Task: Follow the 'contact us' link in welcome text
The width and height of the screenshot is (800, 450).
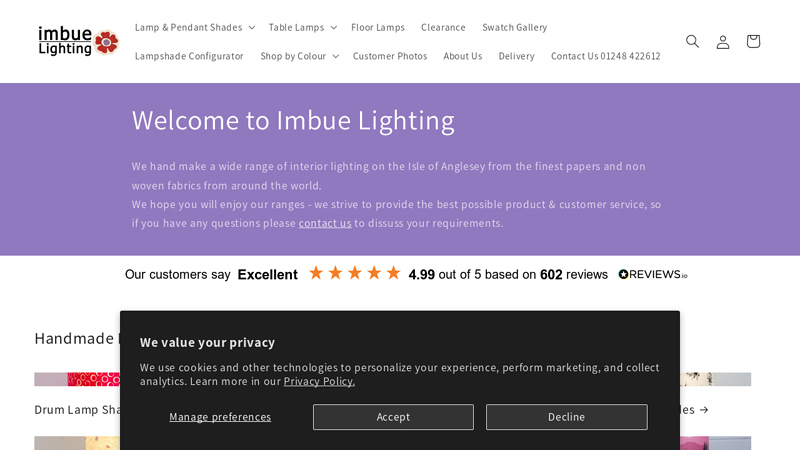Action: pos(325,223)
